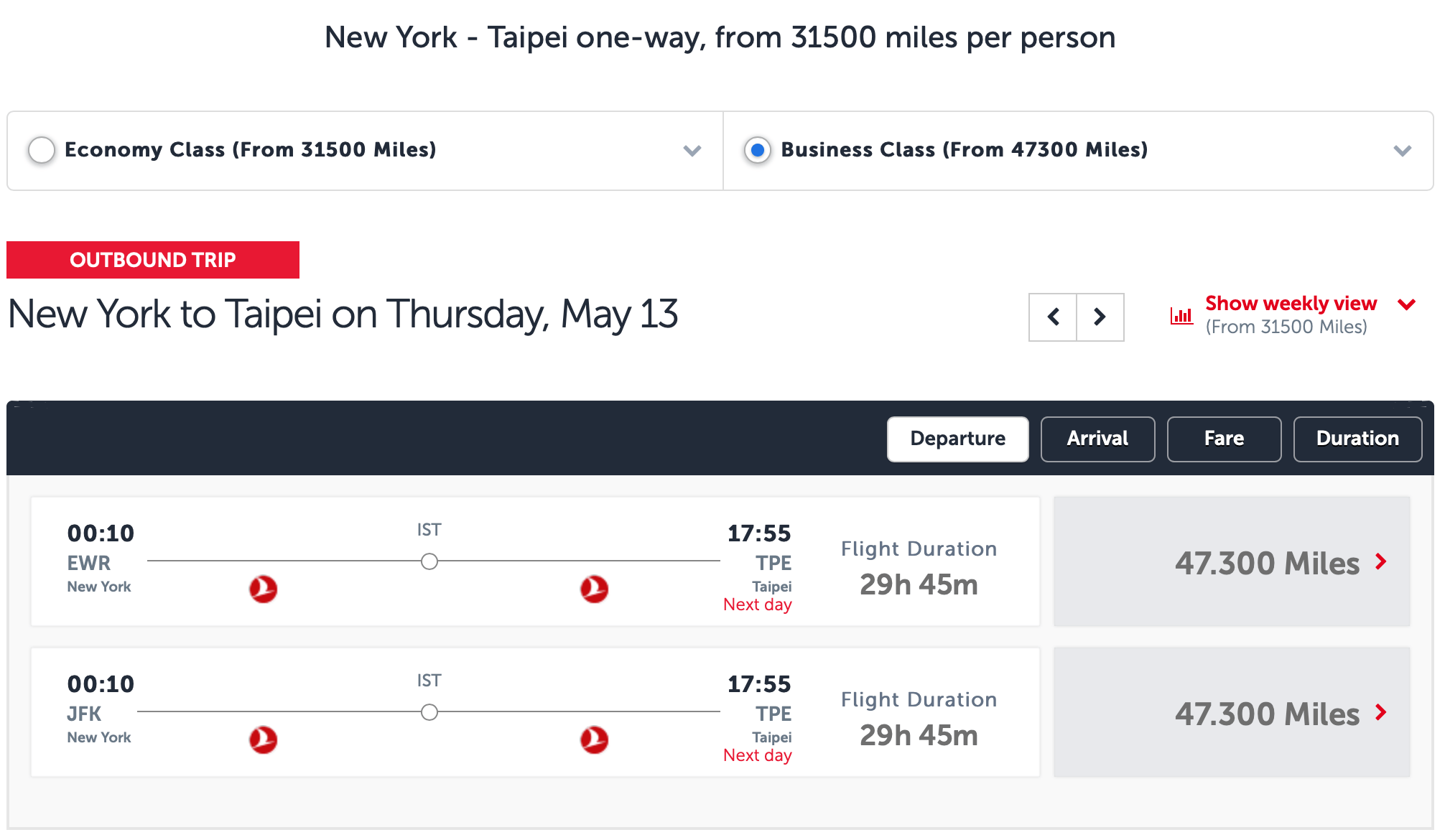This screenshot has width=1445, height=840.
Task: Go to previous day arrow
Action: [1053, 317]
